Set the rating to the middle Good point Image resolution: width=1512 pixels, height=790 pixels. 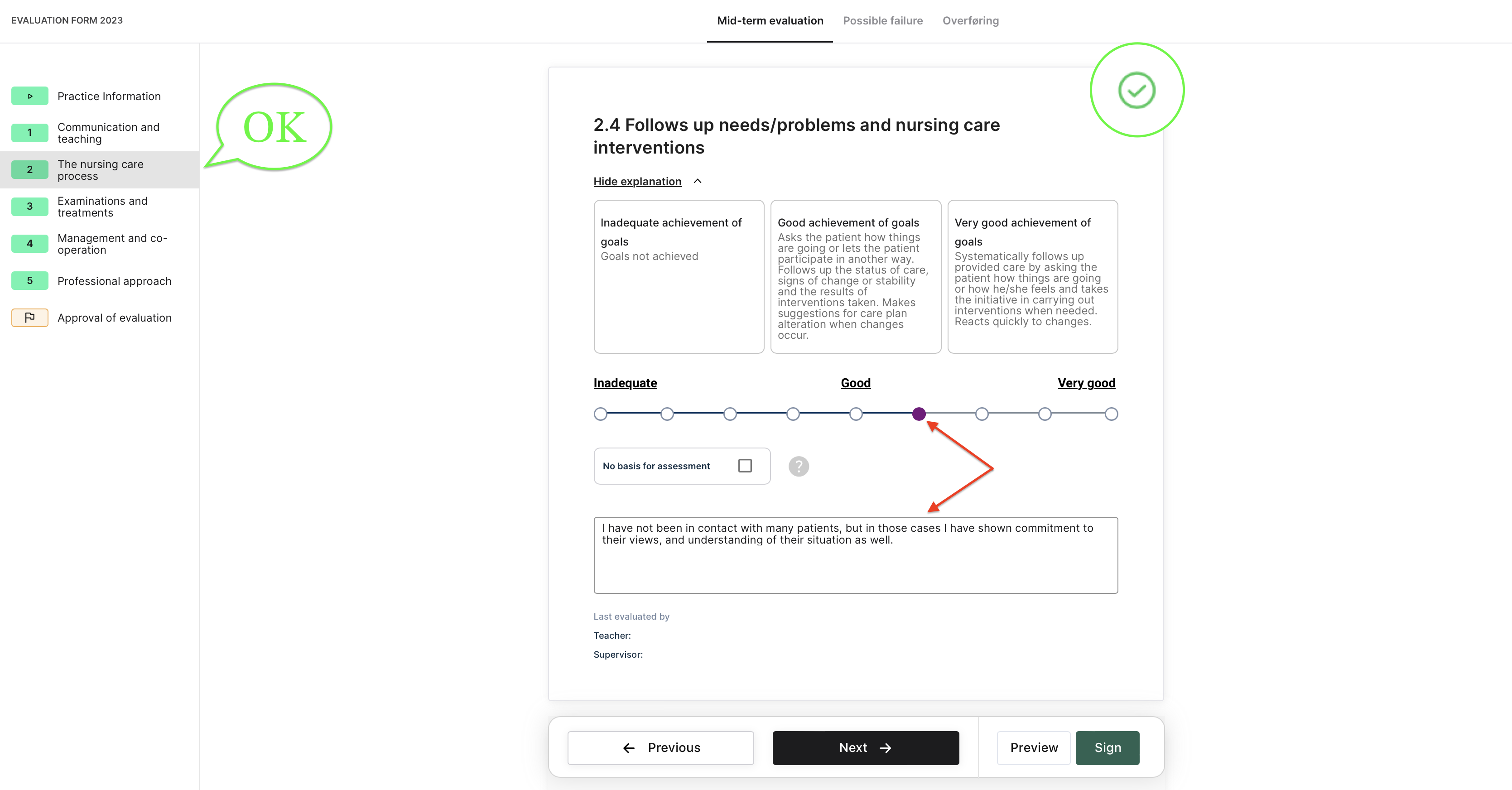point(856,414)
